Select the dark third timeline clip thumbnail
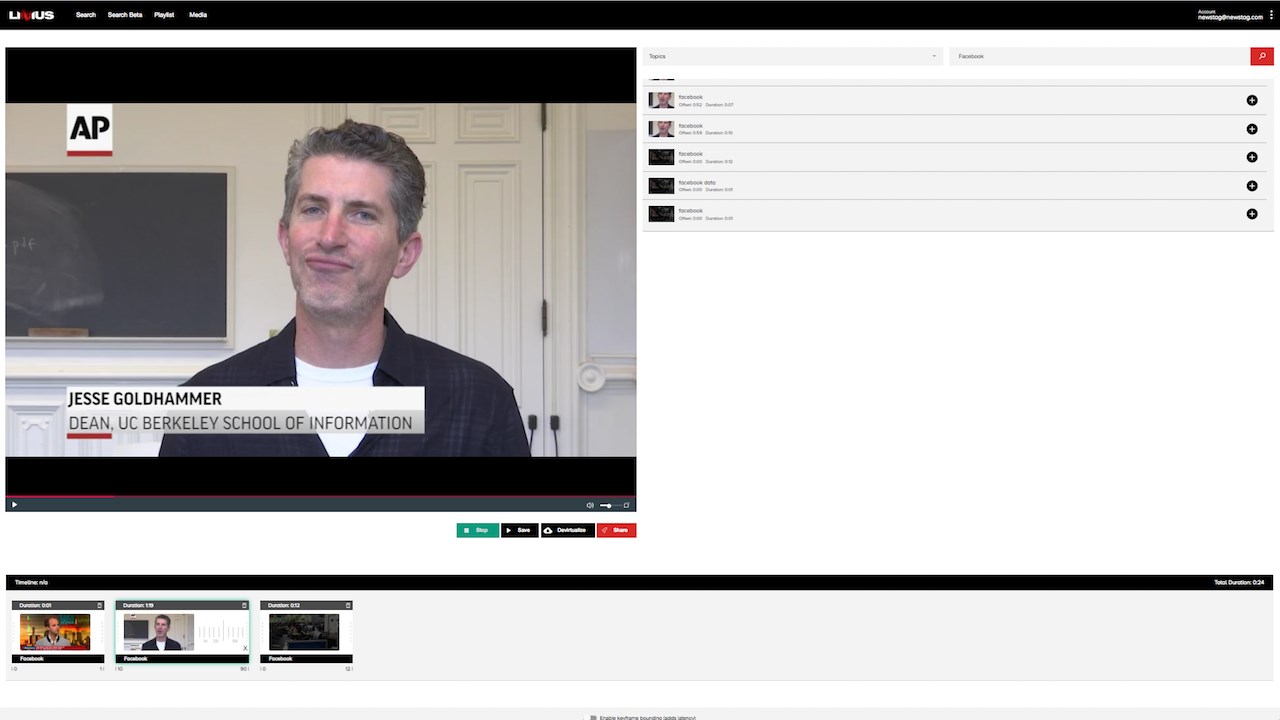1280x720 pixels. [x=304, y=632]
